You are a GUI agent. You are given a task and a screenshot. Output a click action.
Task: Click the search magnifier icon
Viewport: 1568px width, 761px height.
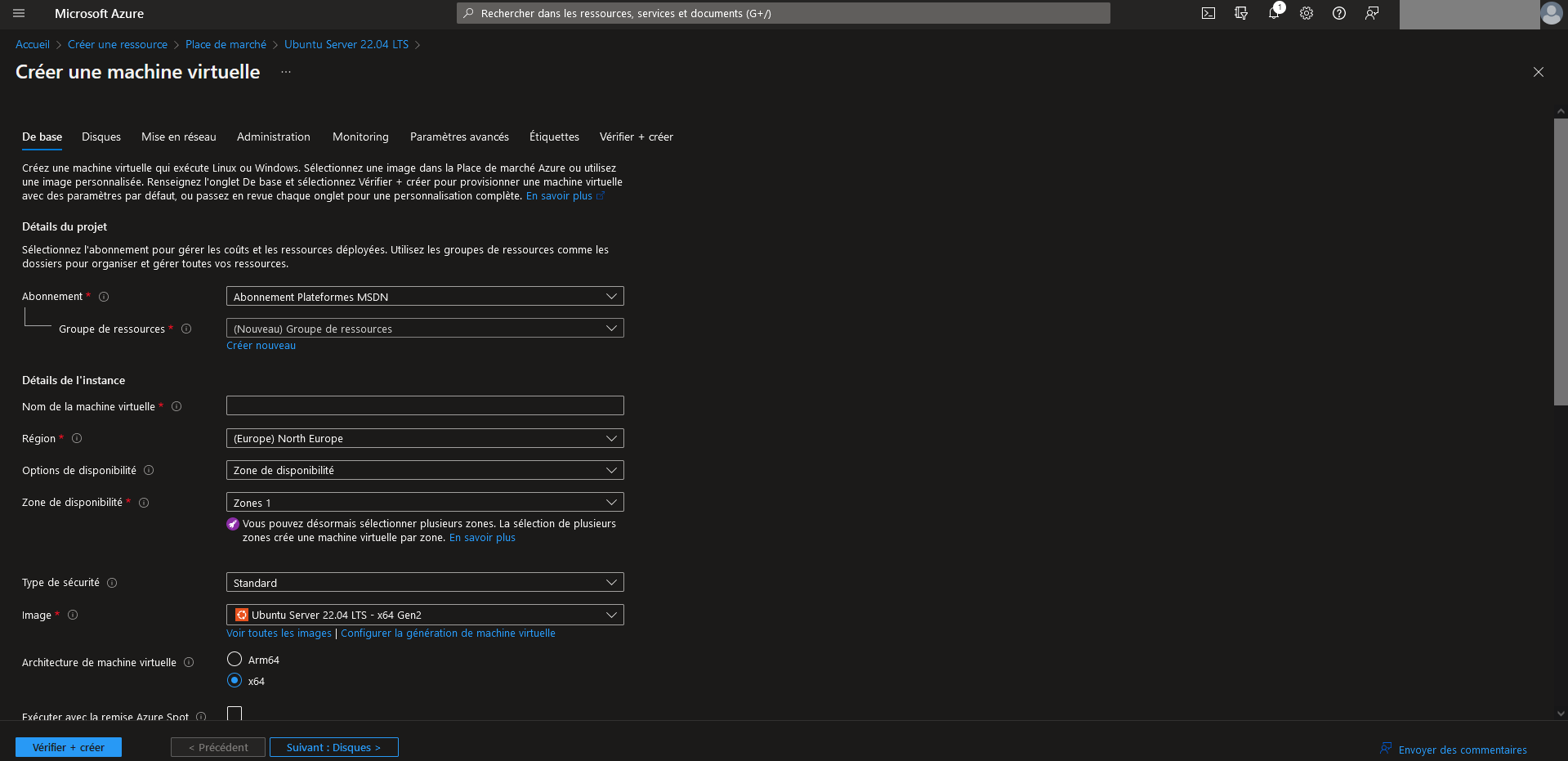(x=468, y=13)
